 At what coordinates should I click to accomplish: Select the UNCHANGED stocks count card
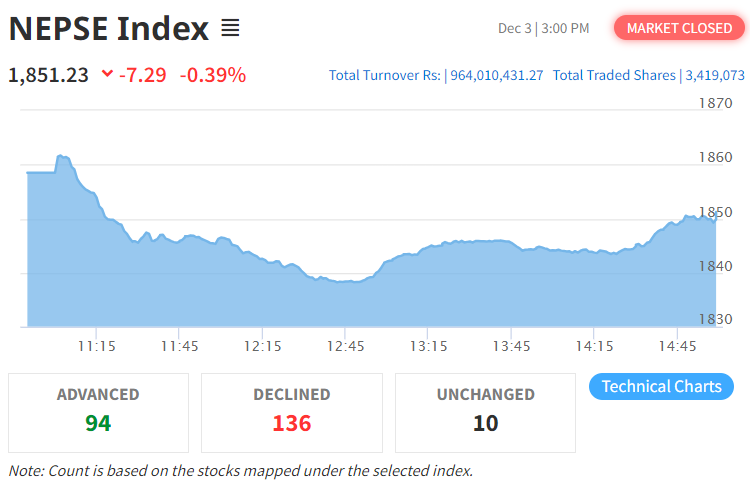click(x=485, y=412)
